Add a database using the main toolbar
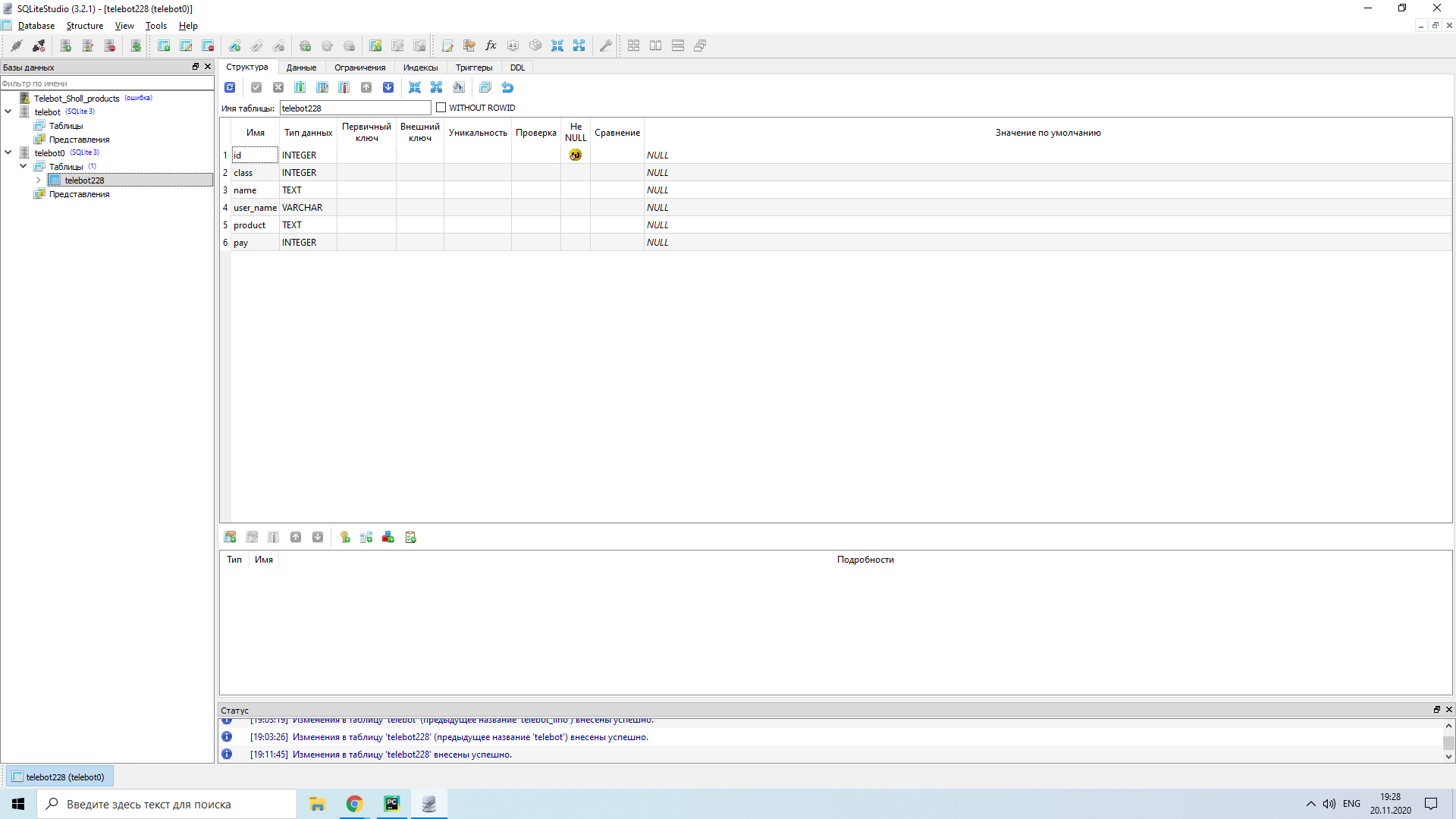Viewport: 1456px width, 819px height. click(x=66, y=46)
